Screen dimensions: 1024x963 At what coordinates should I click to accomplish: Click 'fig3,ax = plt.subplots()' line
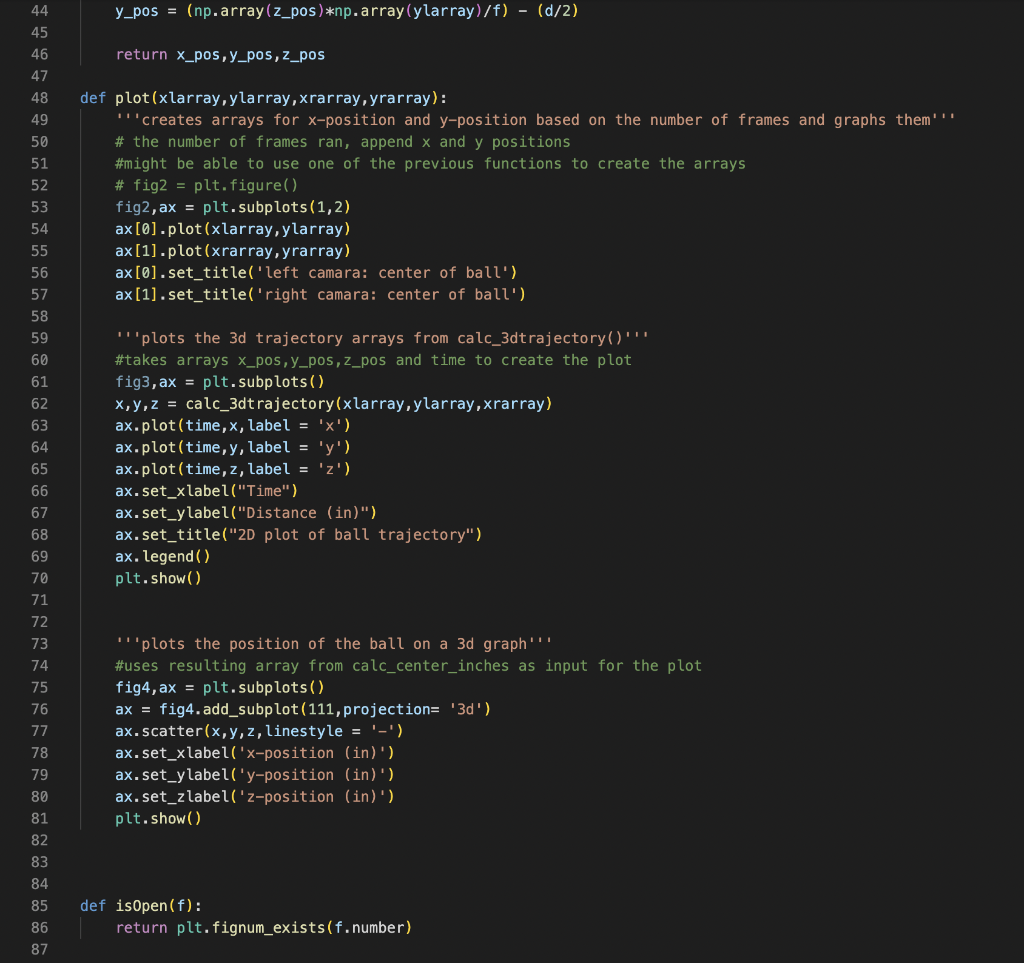[220, 382]
